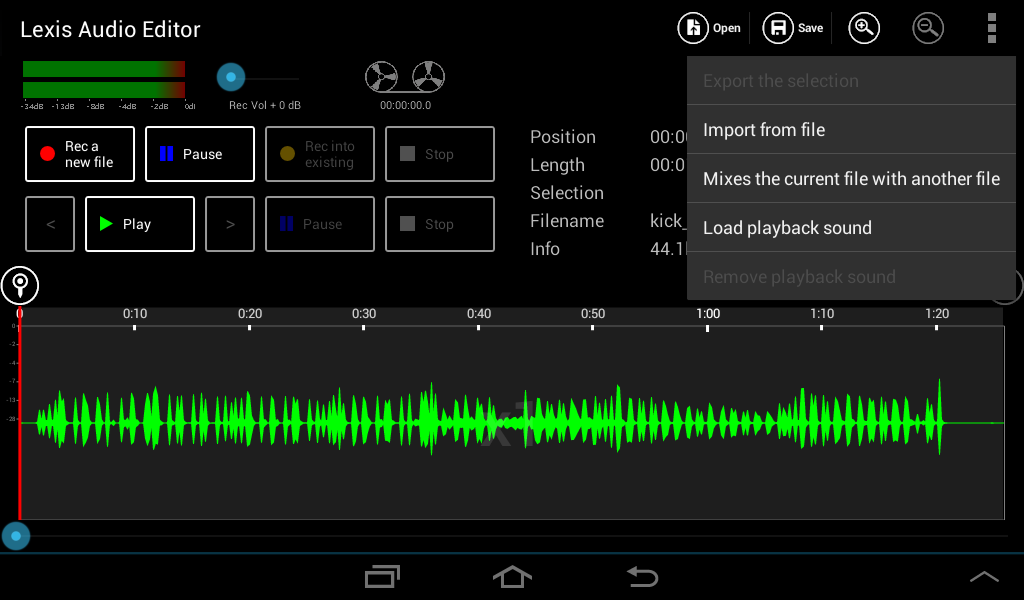
Task: Pause the recording
Action: tap(200, 154)
